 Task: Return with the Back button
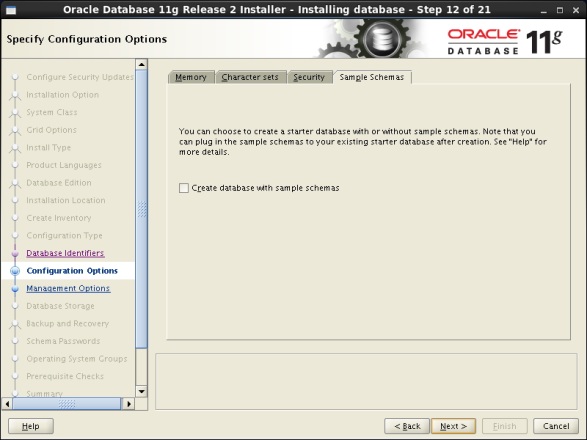407,426
